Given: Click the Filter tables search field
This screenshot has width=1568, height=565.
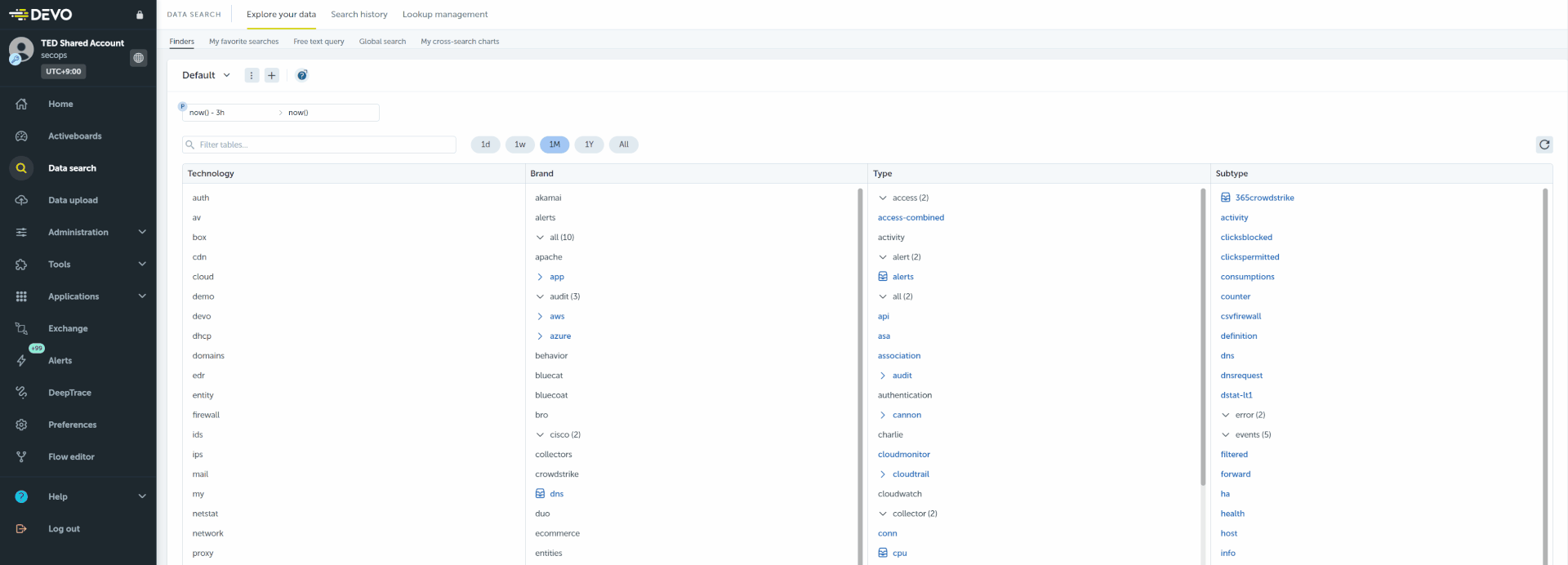Looking at the screenshot, I should click(x=318, y=145).
